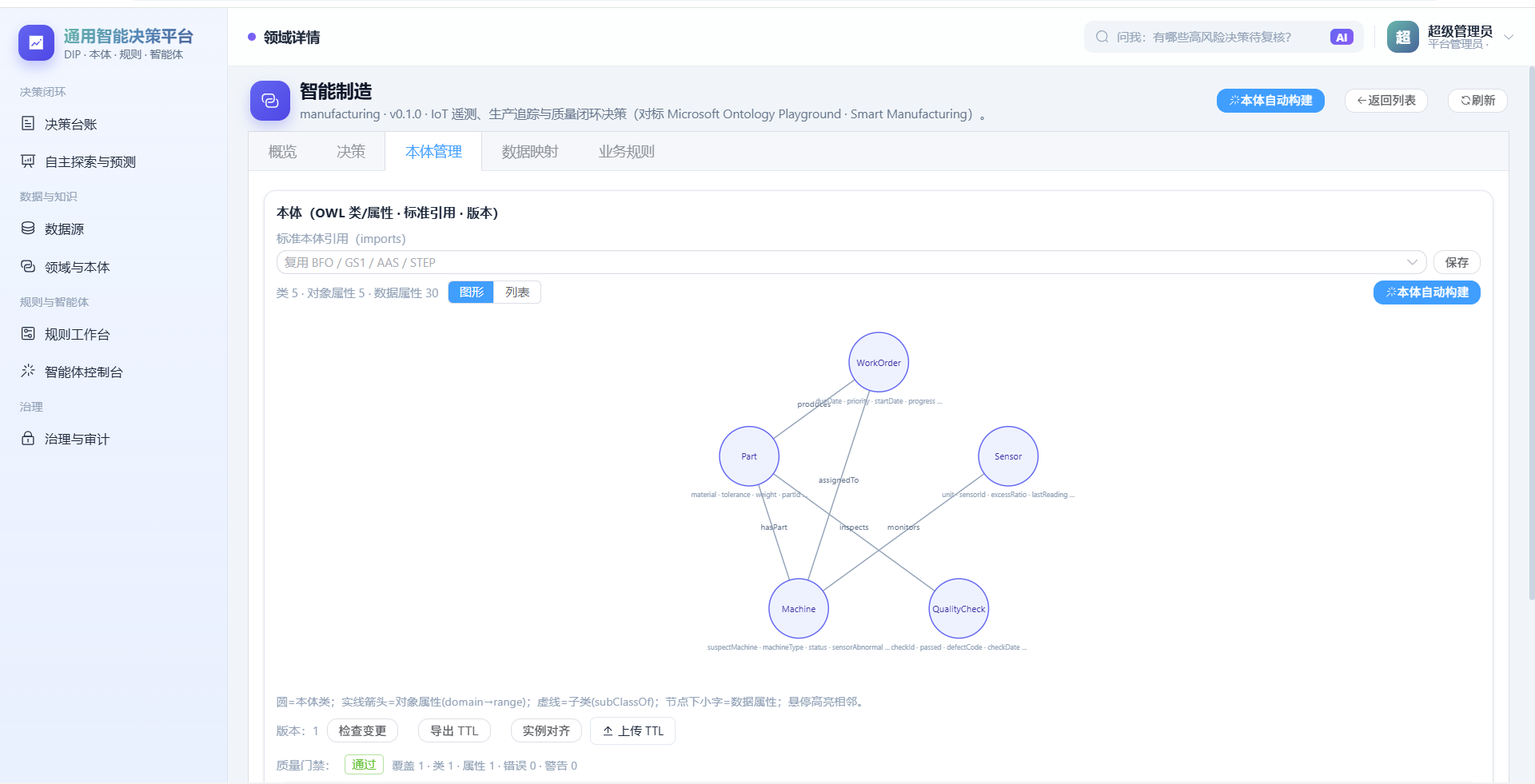Open 数据源 database icon

tap(28, 228)
